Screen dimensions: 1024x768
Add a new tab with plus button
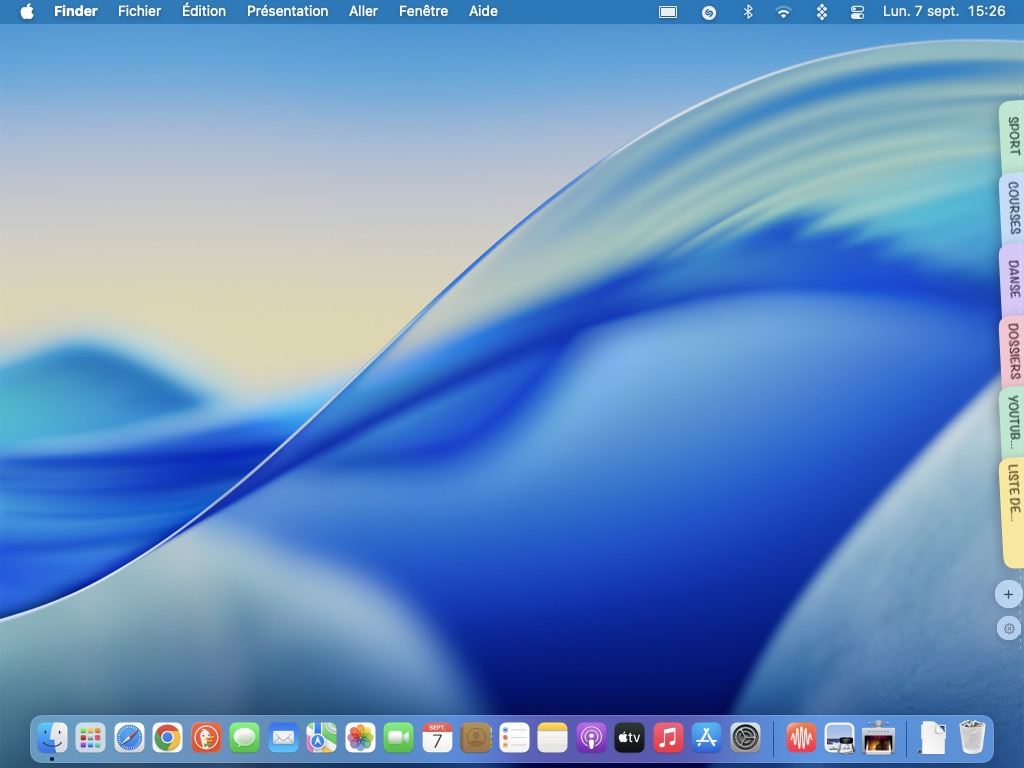point(1008,594)
